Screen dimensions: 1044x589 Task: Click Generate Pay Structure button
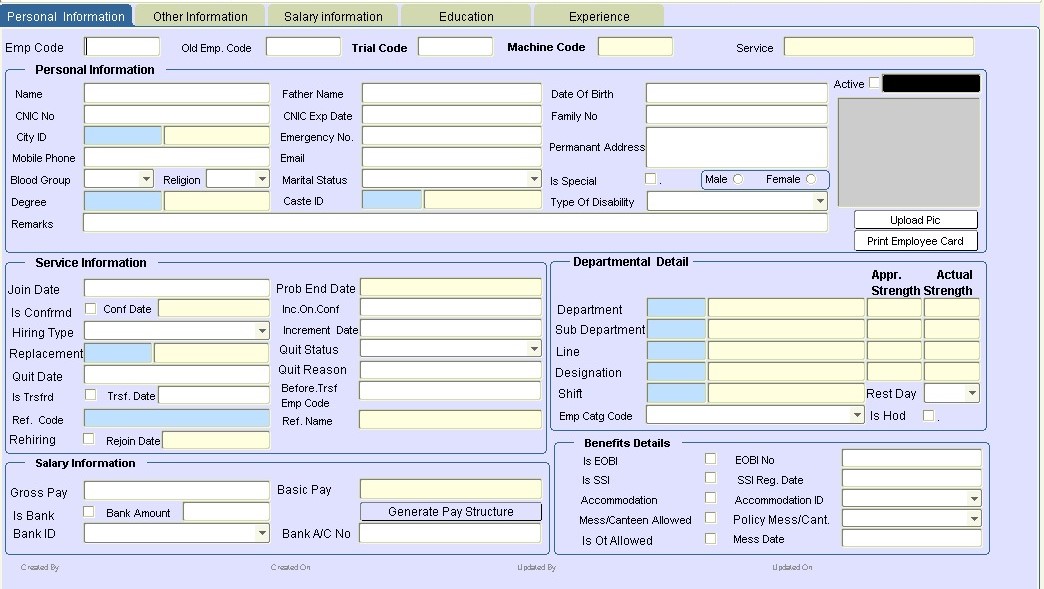451,512
